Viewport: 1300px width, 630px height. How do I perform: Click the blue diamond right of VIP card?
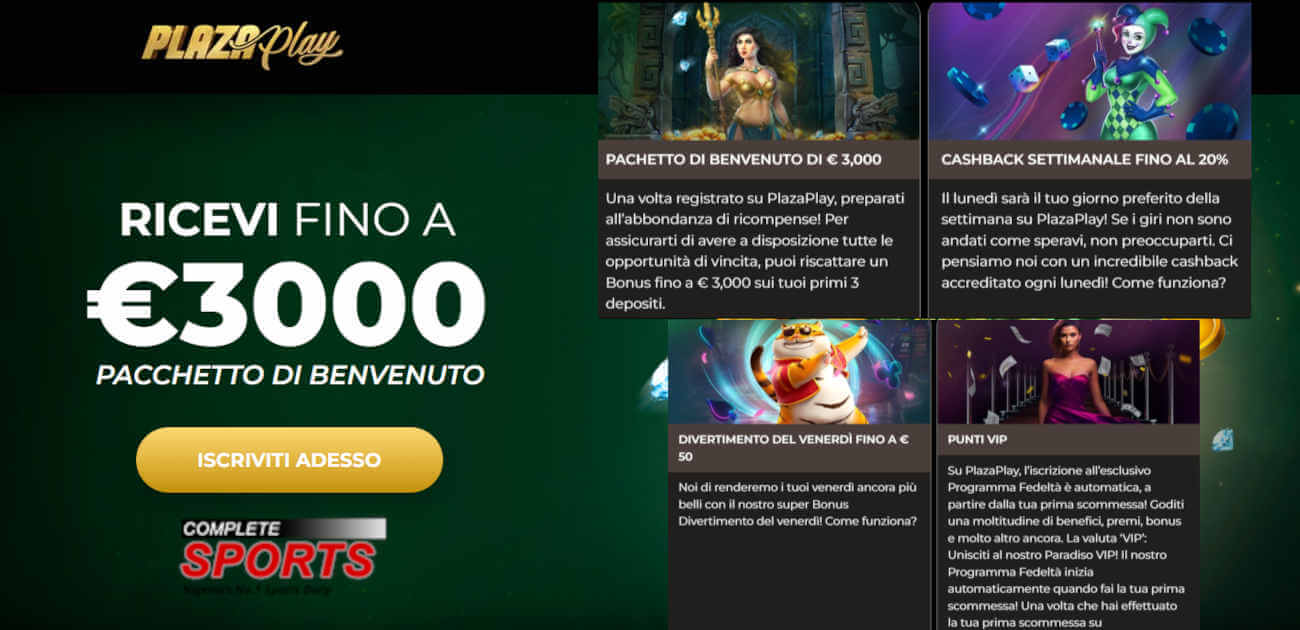click(x=1222, y=439)
